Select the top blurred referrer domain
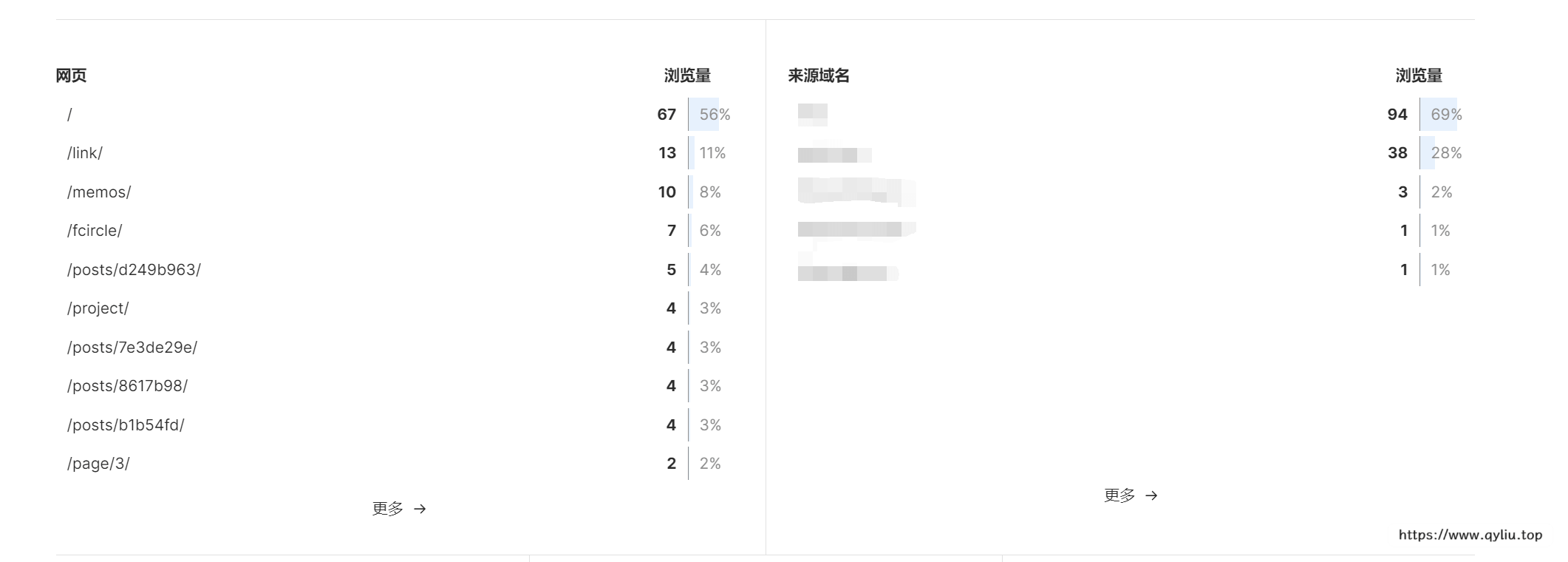1568x562 pixels. pyautogui.click(x=813, y=113)
